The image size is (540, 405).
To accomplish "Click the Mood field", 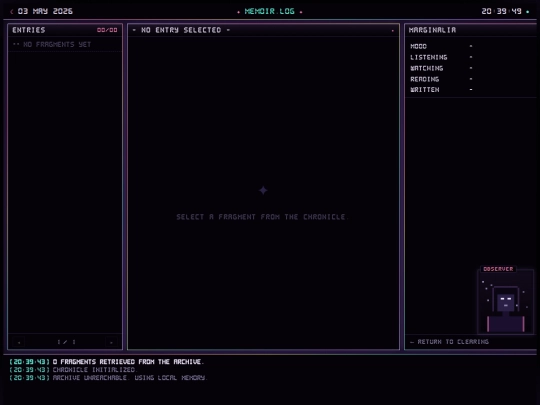I will click(x=470, y=46).
